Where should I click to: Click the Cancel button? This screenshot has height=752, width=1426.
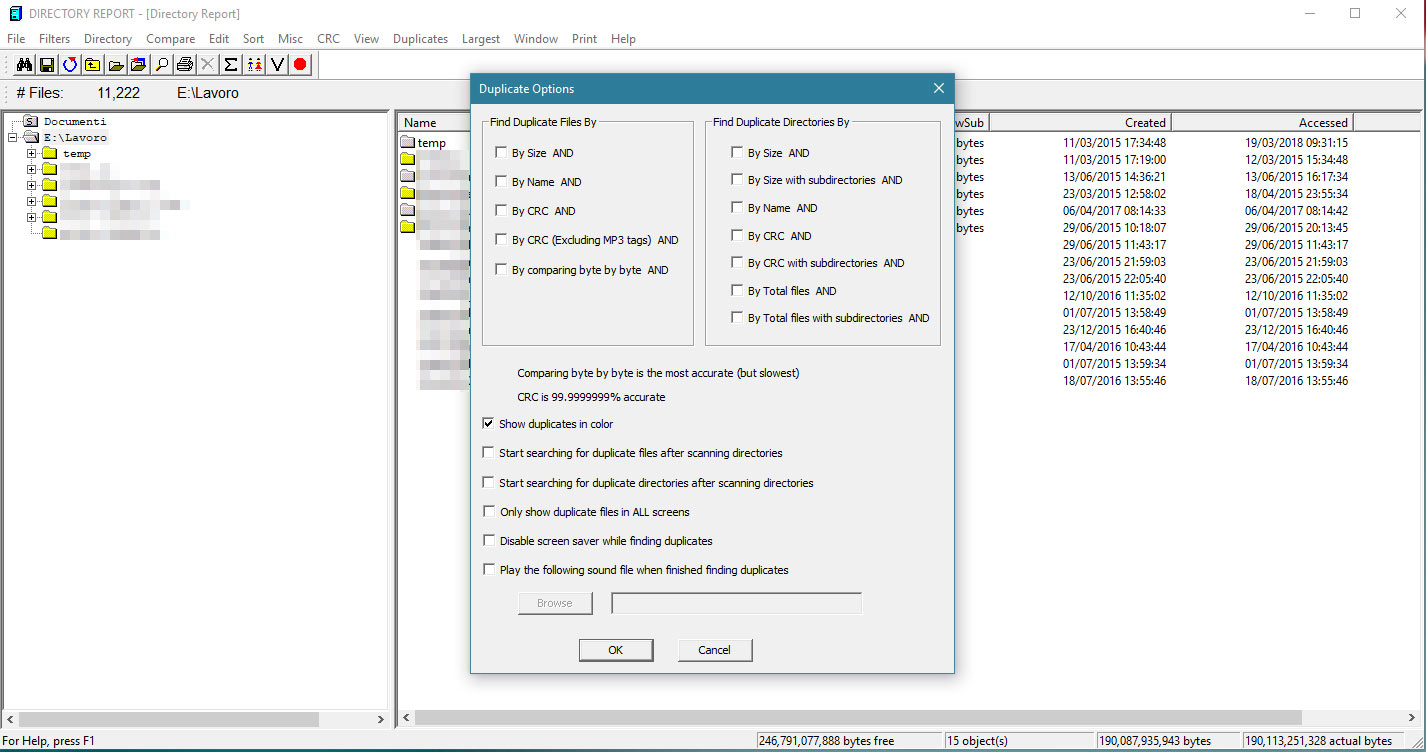[714, 650]
